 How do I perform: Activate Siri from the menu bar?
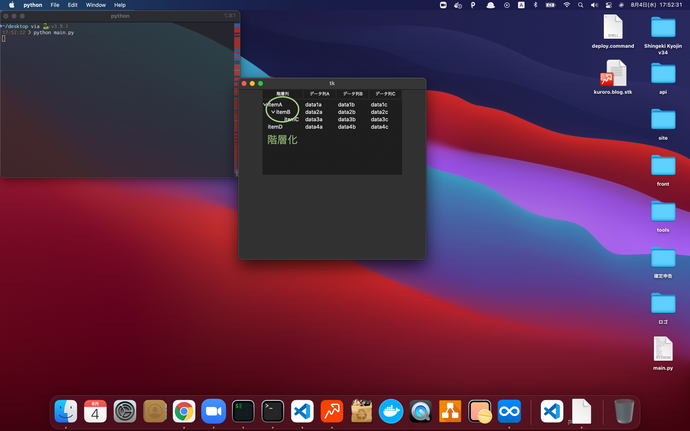pyautogui.click(x=621, y=5)
